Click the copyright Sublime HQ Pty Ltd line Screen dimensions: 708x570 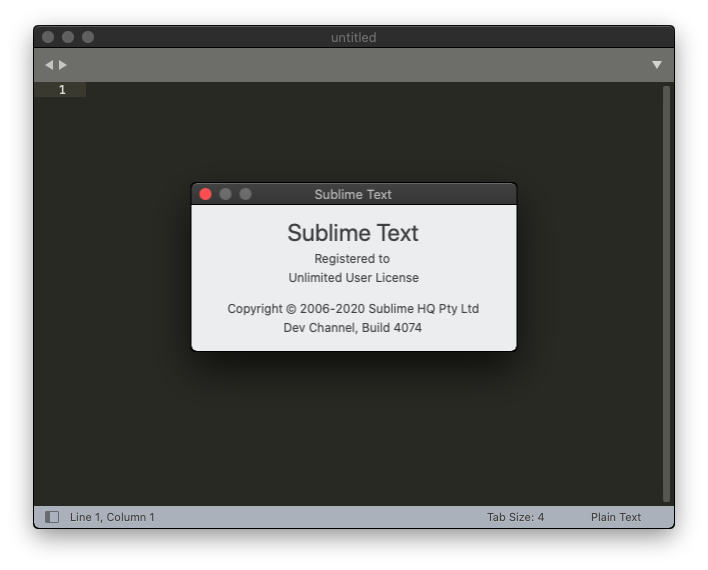pos(353,308)
